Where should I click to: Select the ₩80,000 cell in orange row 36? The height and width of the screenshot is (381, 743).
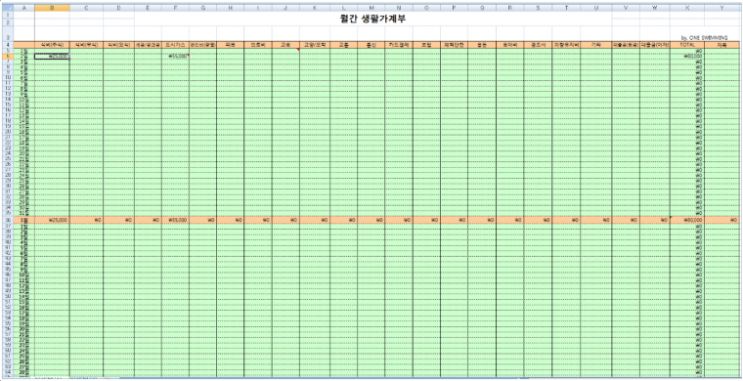point(687,220)
